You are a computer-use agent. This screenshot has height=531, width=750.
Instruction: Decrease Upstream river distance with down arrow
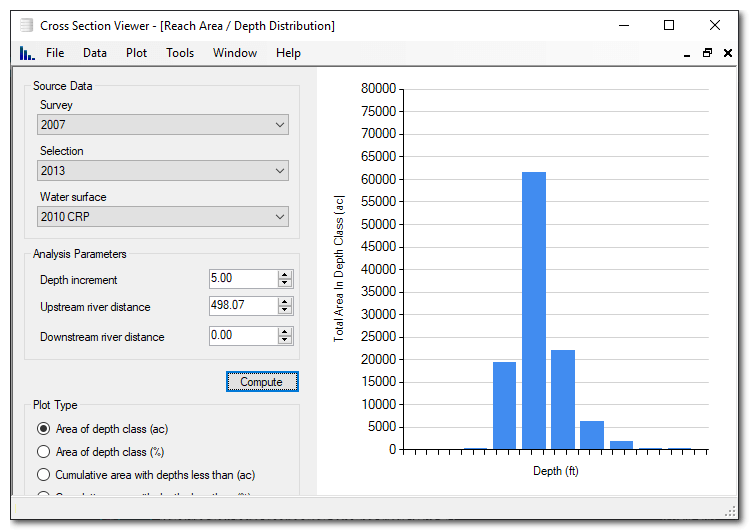coord(285,311)
